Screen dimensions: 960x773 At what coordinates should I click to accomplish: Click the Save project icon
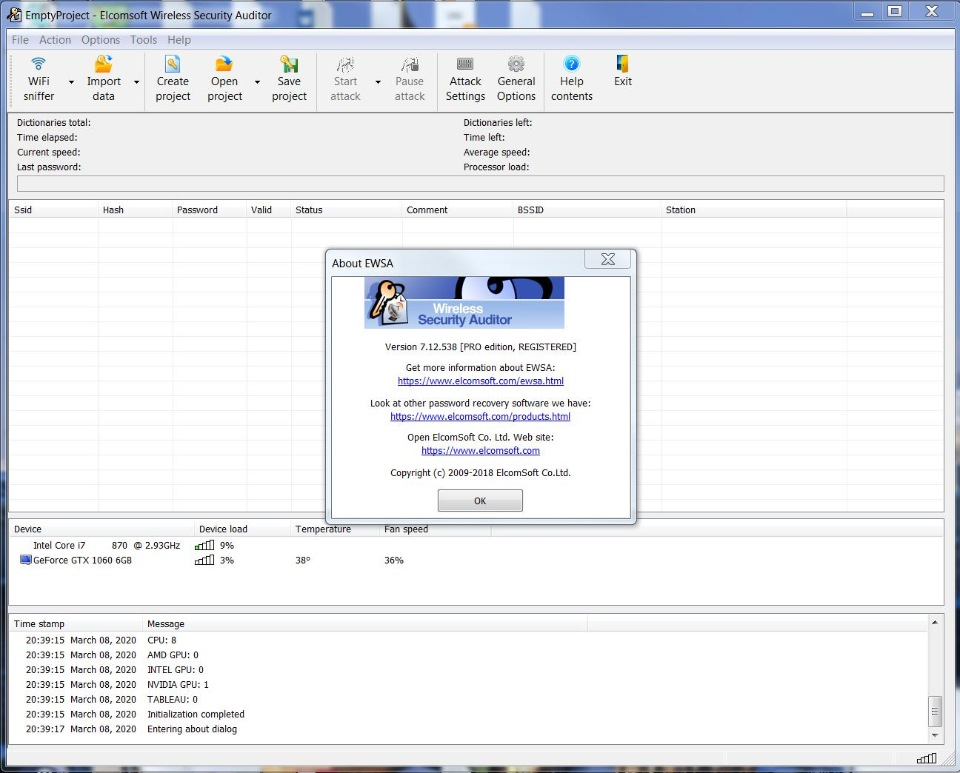pos(289,64)
